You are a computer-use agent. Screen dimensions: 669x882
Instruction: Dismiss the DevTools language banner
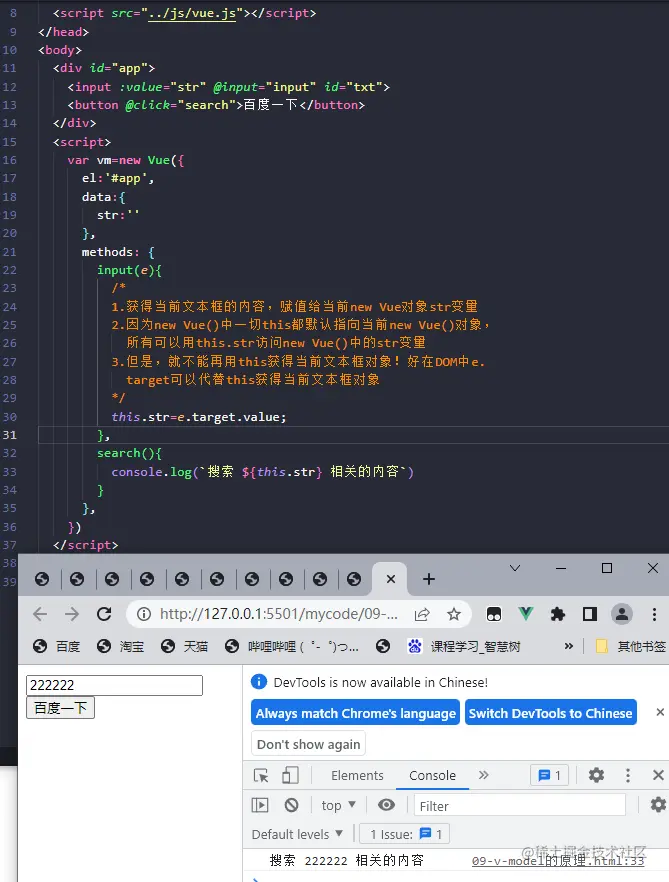(x=661, y=712)
